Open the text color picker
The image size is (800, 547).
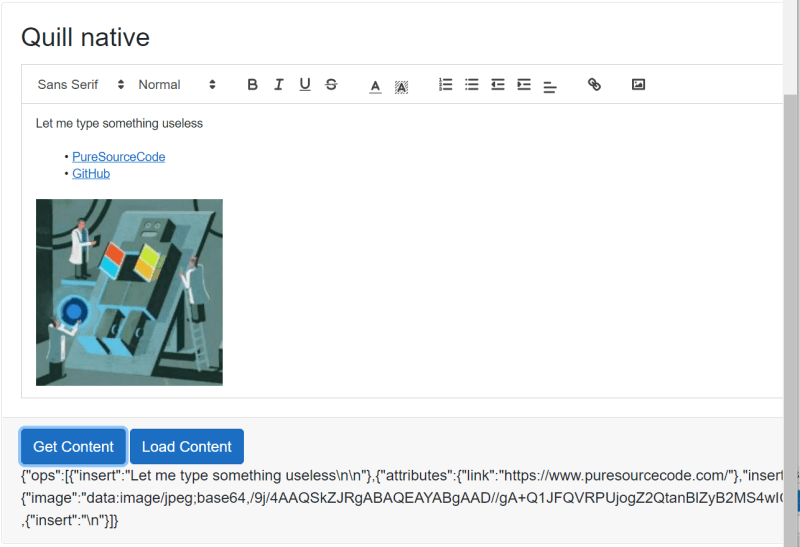point(375,86)
